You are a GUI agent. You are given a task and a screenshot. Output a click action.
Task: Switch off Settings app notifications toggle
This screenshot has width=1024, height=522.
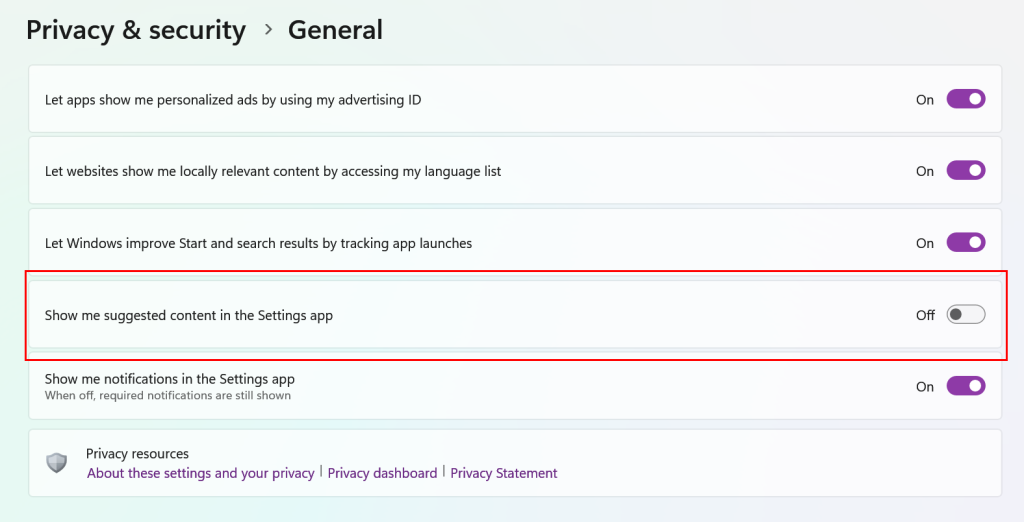965,386
